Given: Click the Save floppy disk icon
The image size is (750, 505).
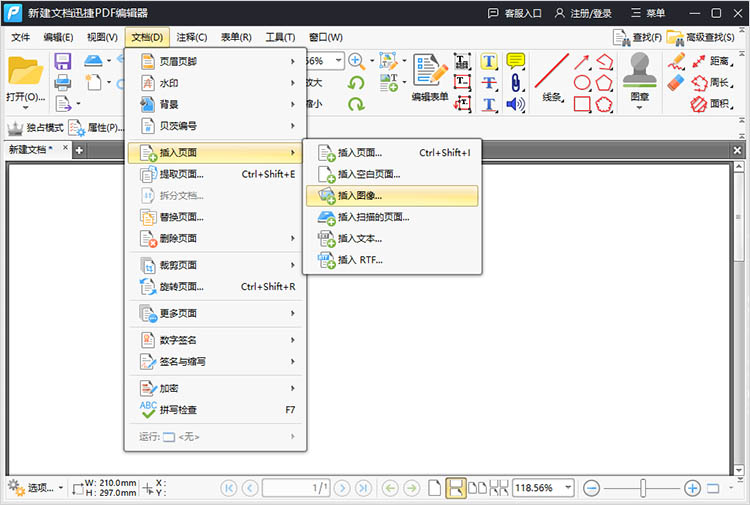Looking at the screenshot, I should (63, 61).
